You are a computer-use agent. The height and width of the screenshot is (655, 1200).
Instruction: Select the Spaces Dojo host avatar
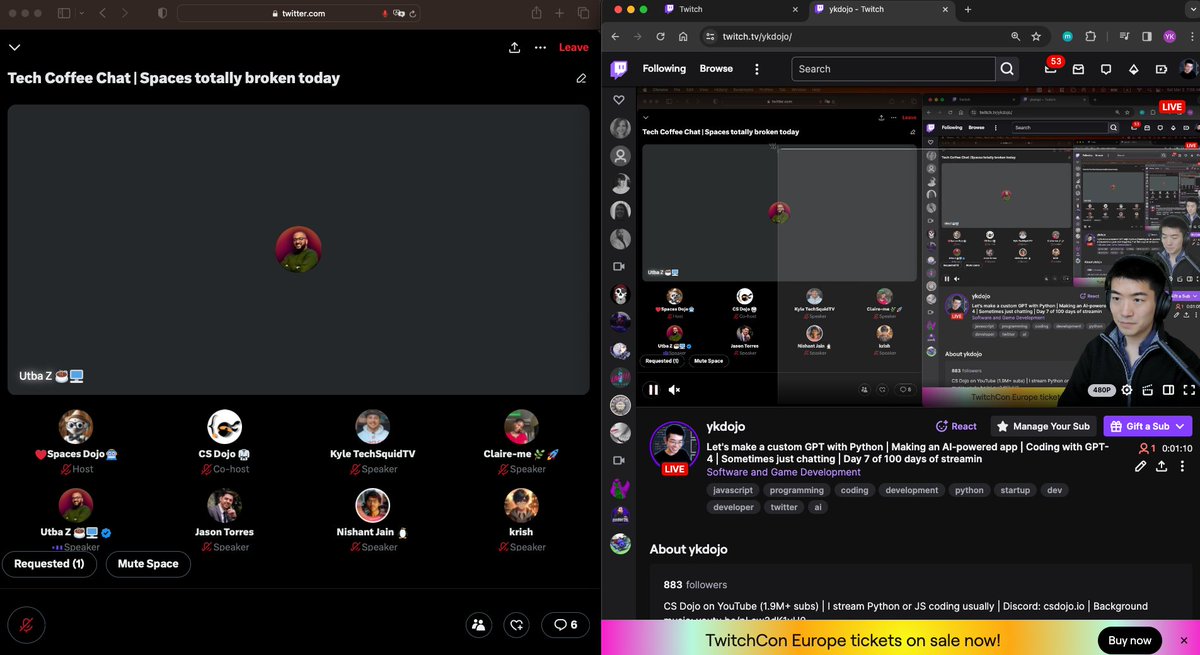pyautogui.click(x=76, y=427)
